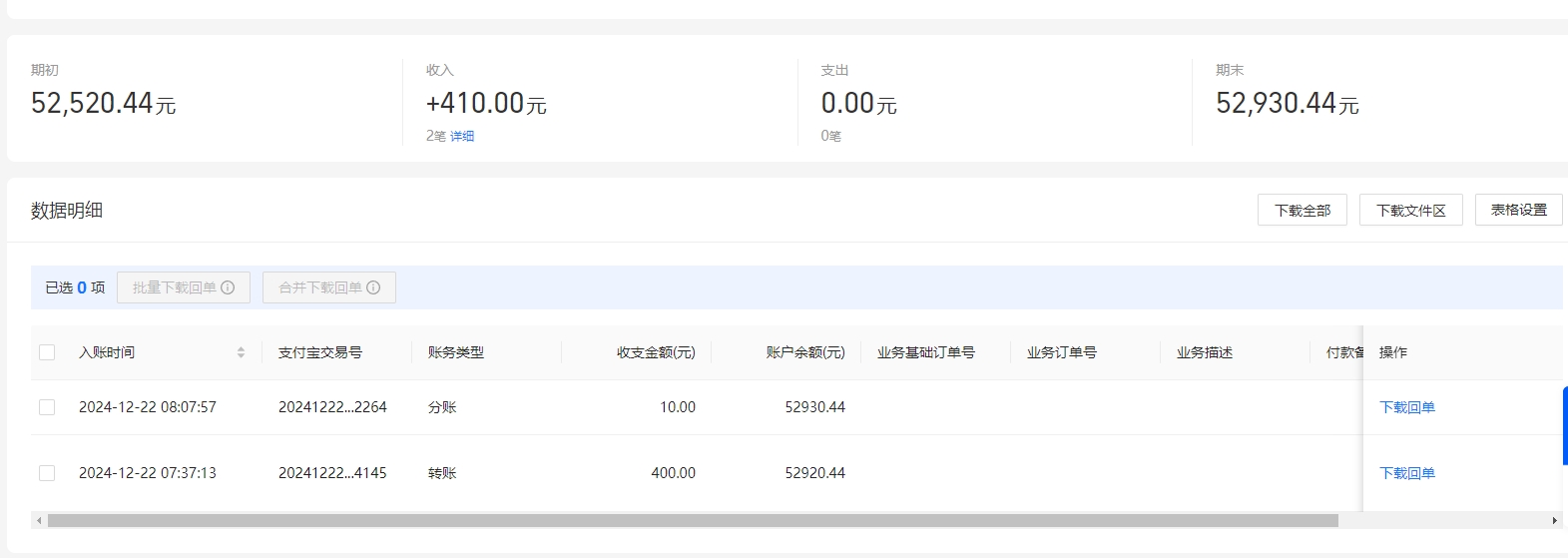Click transaction number 20241222...2264
This screenshot has width=1568, height=558.
[x=332, y=407]
